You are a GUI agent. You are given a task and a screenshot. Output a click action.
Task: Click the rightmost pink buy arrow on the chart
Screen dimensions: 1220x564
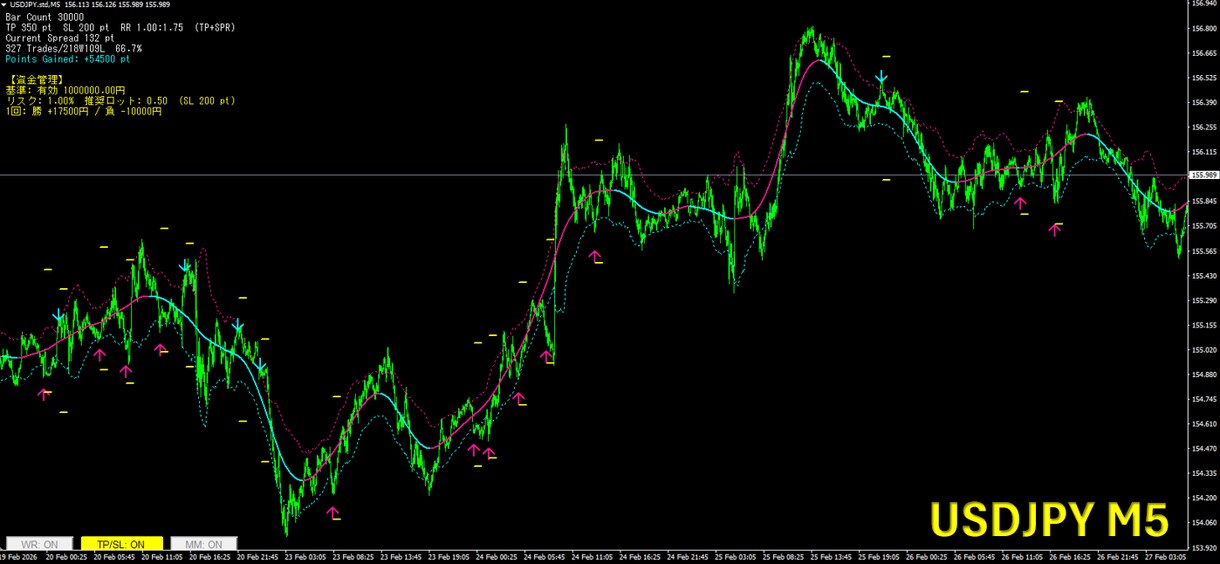click(1054, 229)
